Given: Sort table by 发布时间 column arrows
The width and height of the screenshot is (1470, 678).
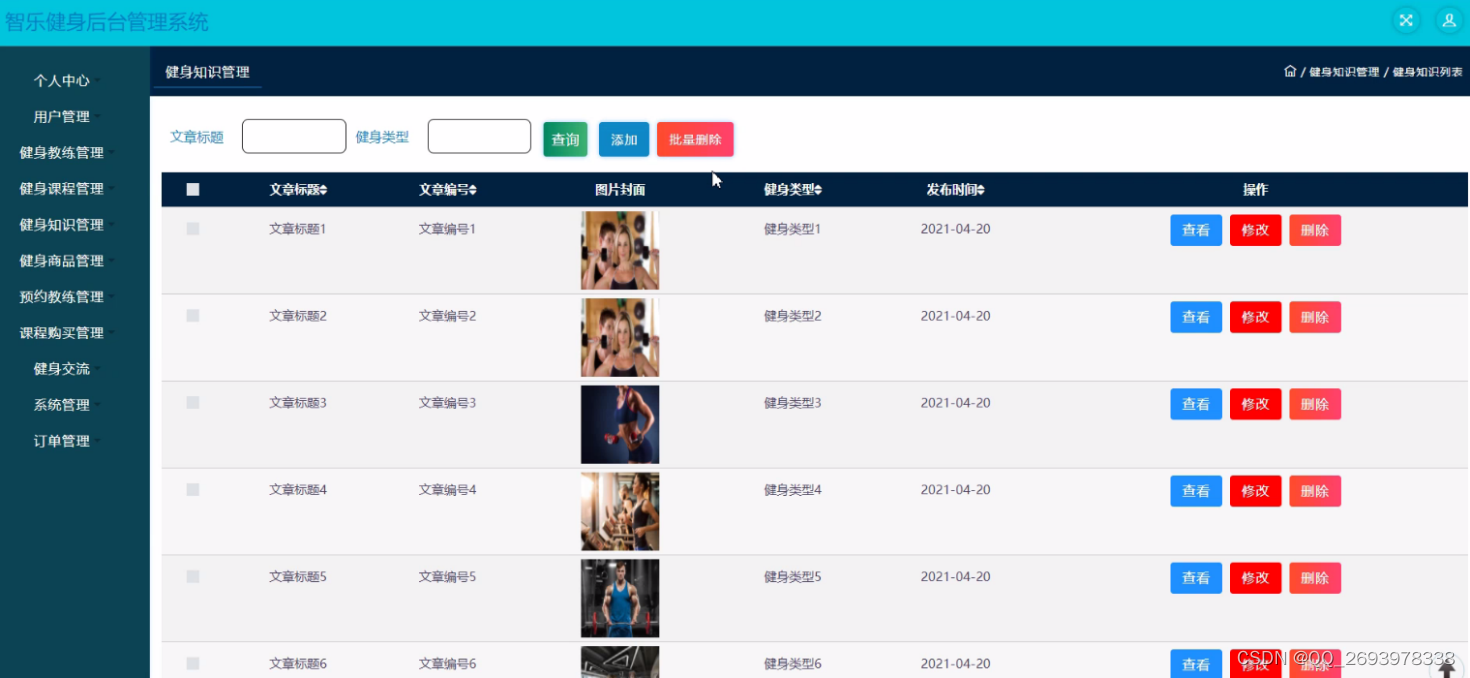Looking at the screenshot, I should 981,190.
